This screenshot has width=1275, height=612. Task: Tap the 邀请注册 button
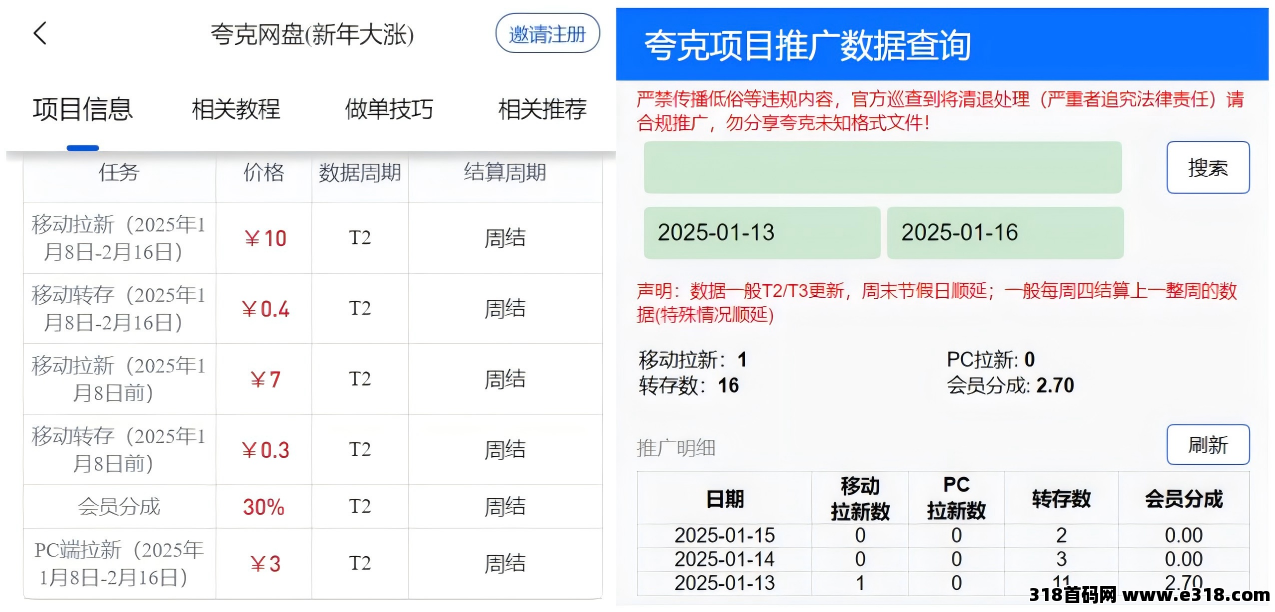tap(547, 34)
